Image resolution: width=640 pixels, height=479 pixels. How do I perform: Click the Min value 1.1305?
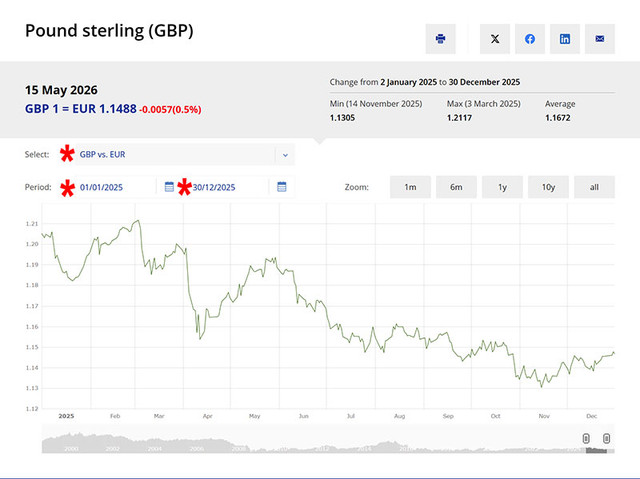pyautogui.click(x=342, y=118)
